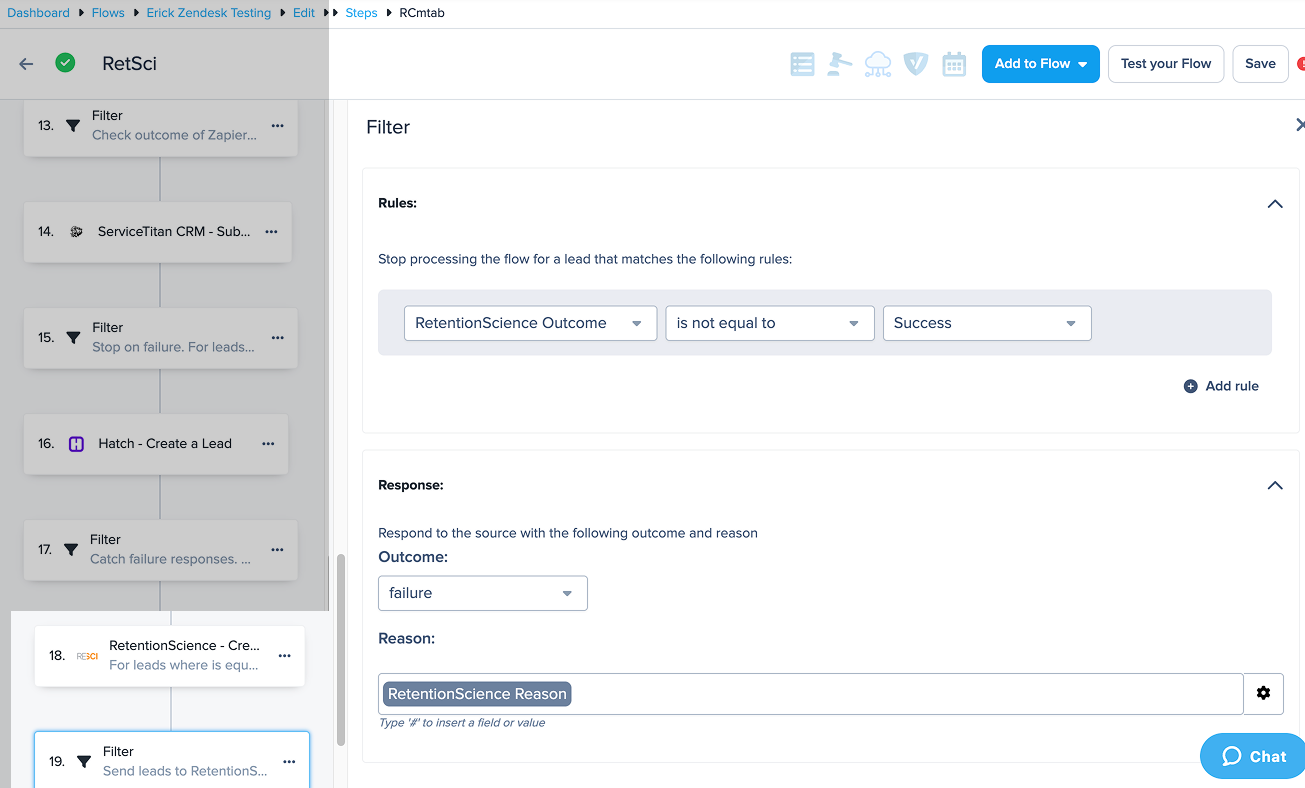This screenshot has width=1305, height=788.
Task: Open the Add to Flow dropdown button
Action: coord(1041,64)
